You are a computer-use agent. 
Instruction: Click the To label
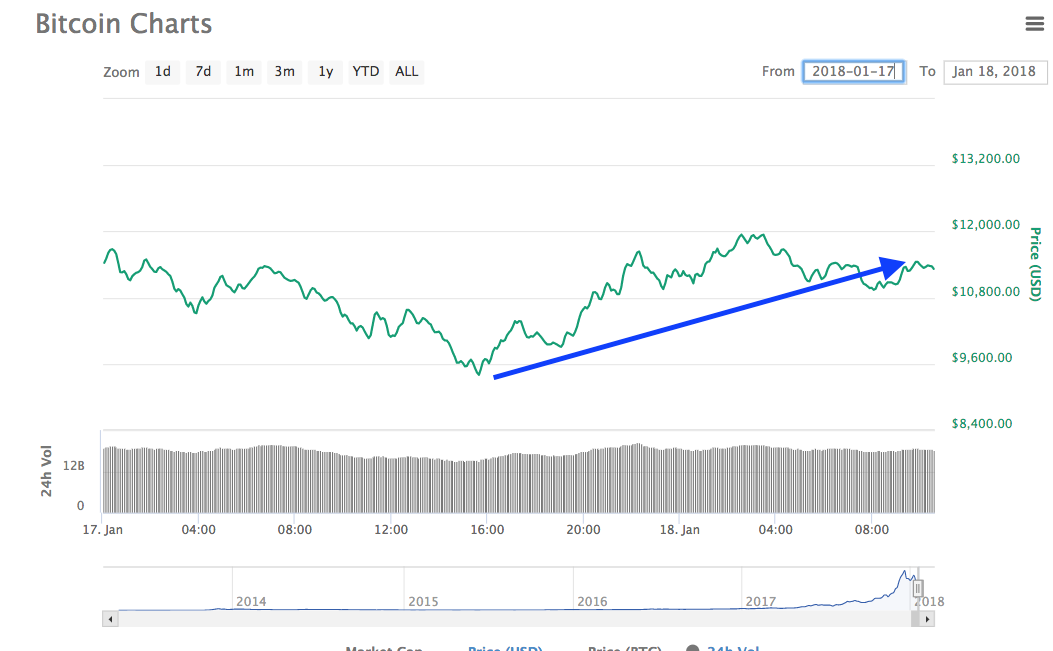pyautogui.click(x=927, y=71)
